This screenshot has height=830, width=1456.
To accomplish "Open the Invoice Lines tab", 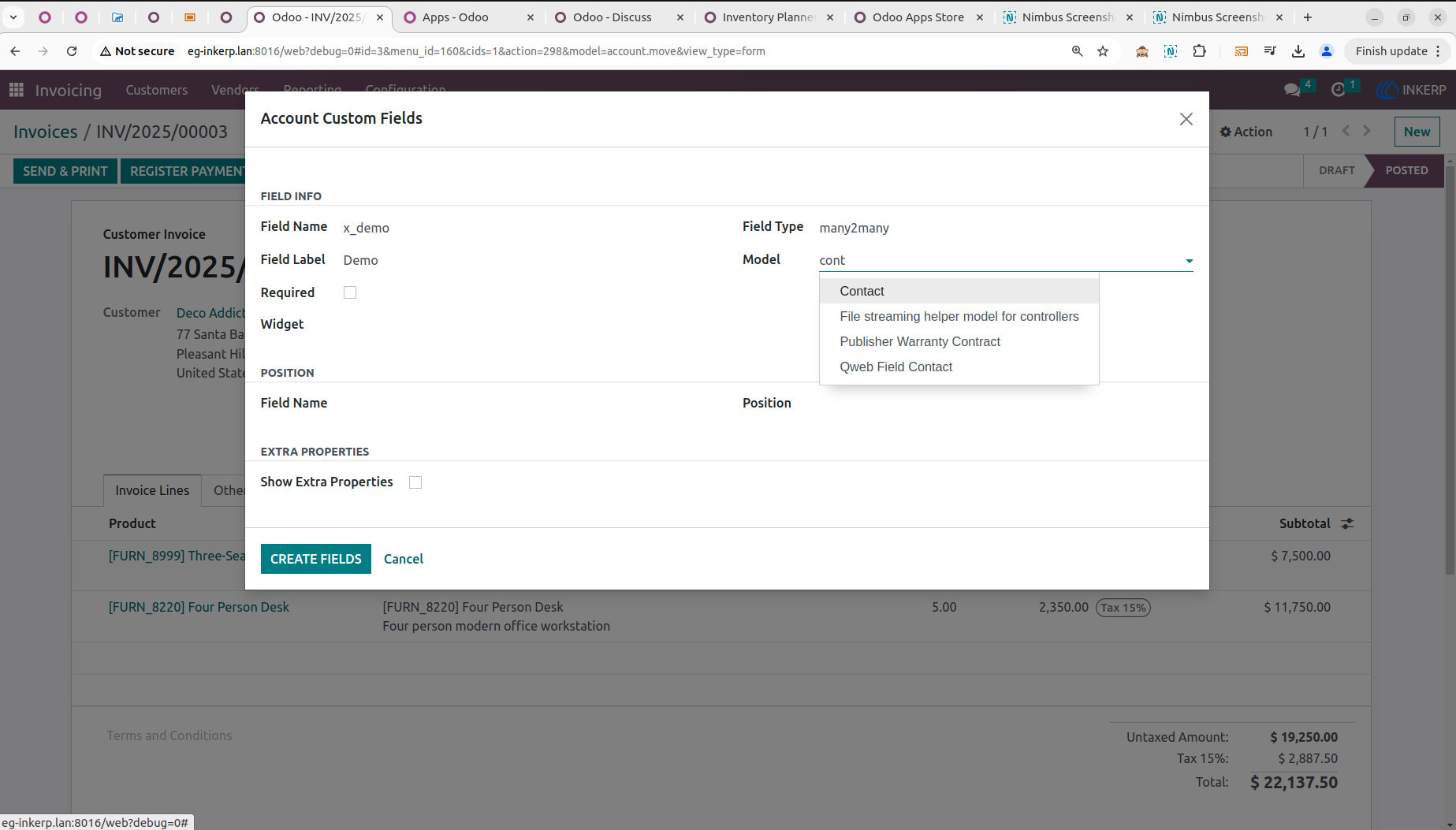I will [152, 490].
